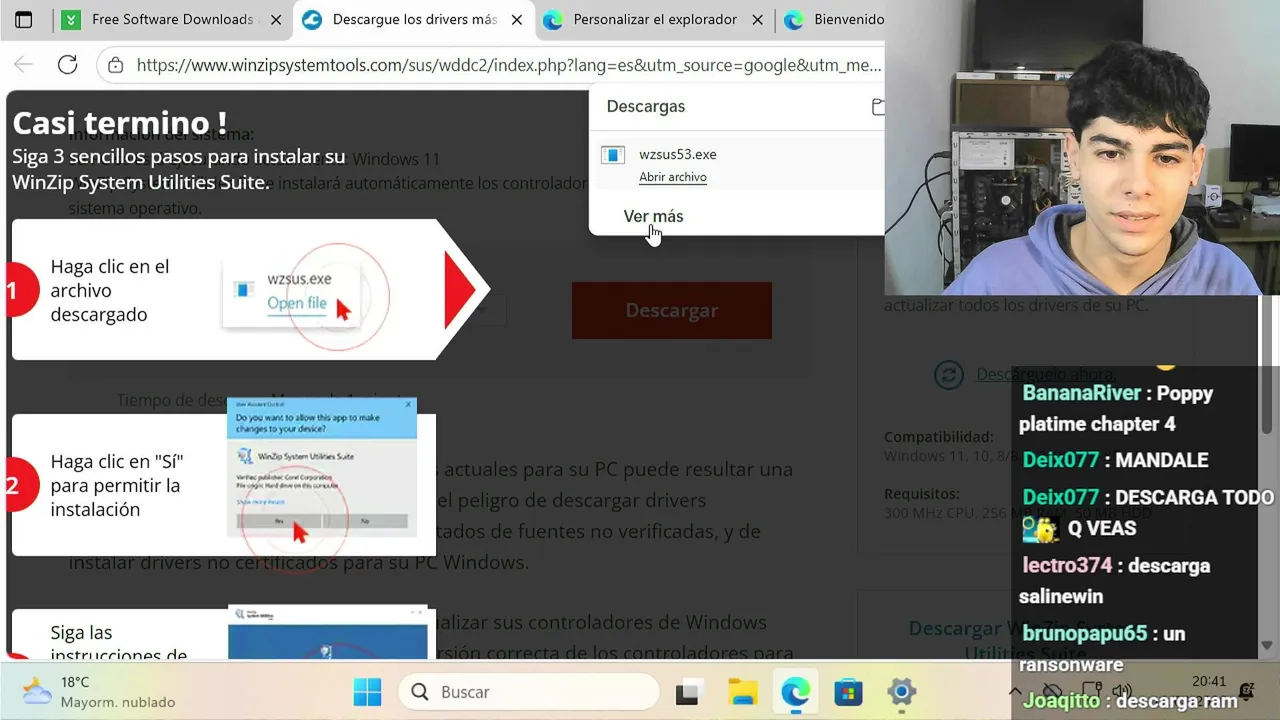The height and width of the screenshot is (720, 1280).
Task: Open Task View from the taskbar
Action: point(687,692)
